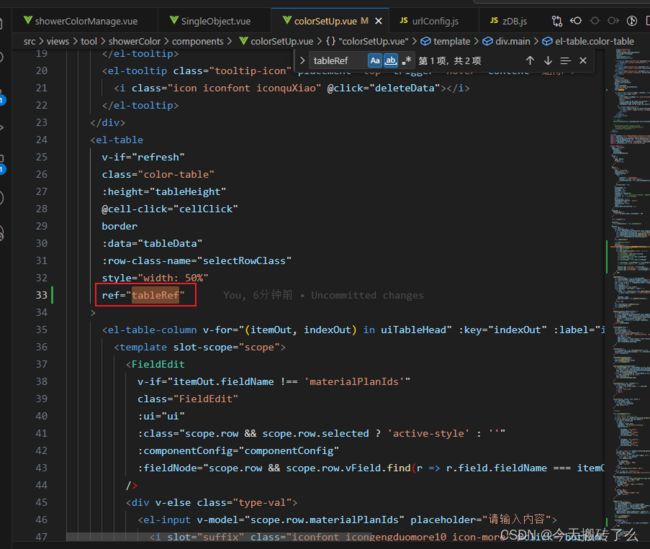Screen dimensions: 650x549
Task: Click the minimap on the right edge
Action: click(x=629, y=290)
